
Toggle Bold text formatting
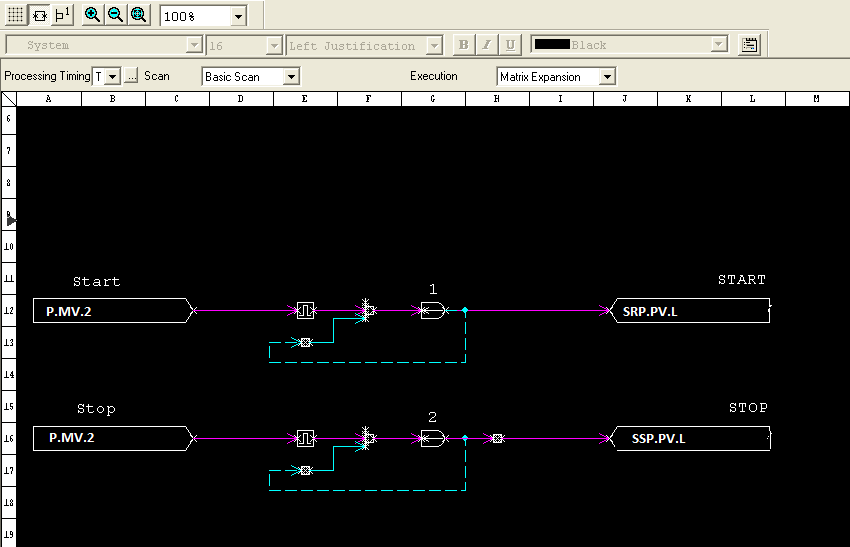(463, 45)
